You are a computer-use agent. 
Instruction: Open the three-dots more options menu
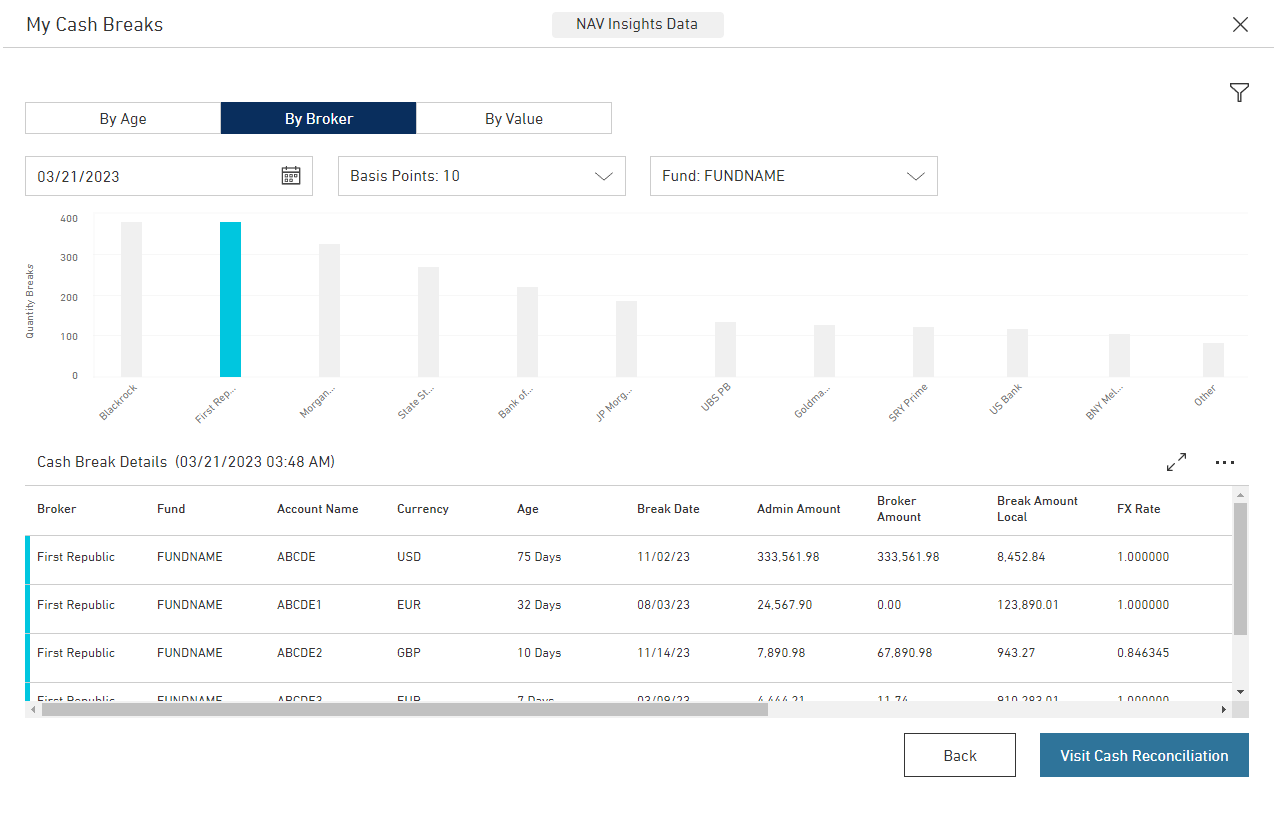click(1225, 462)
